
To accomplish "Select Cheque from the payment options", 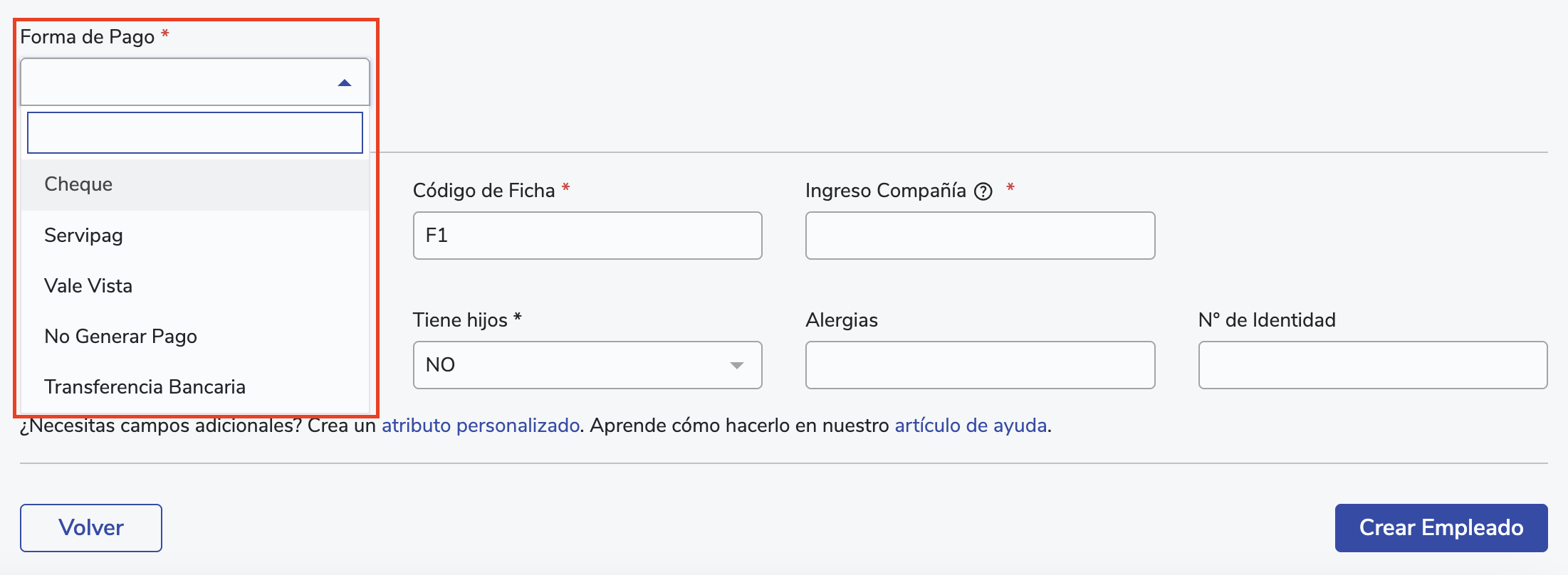I will point(78,184).
